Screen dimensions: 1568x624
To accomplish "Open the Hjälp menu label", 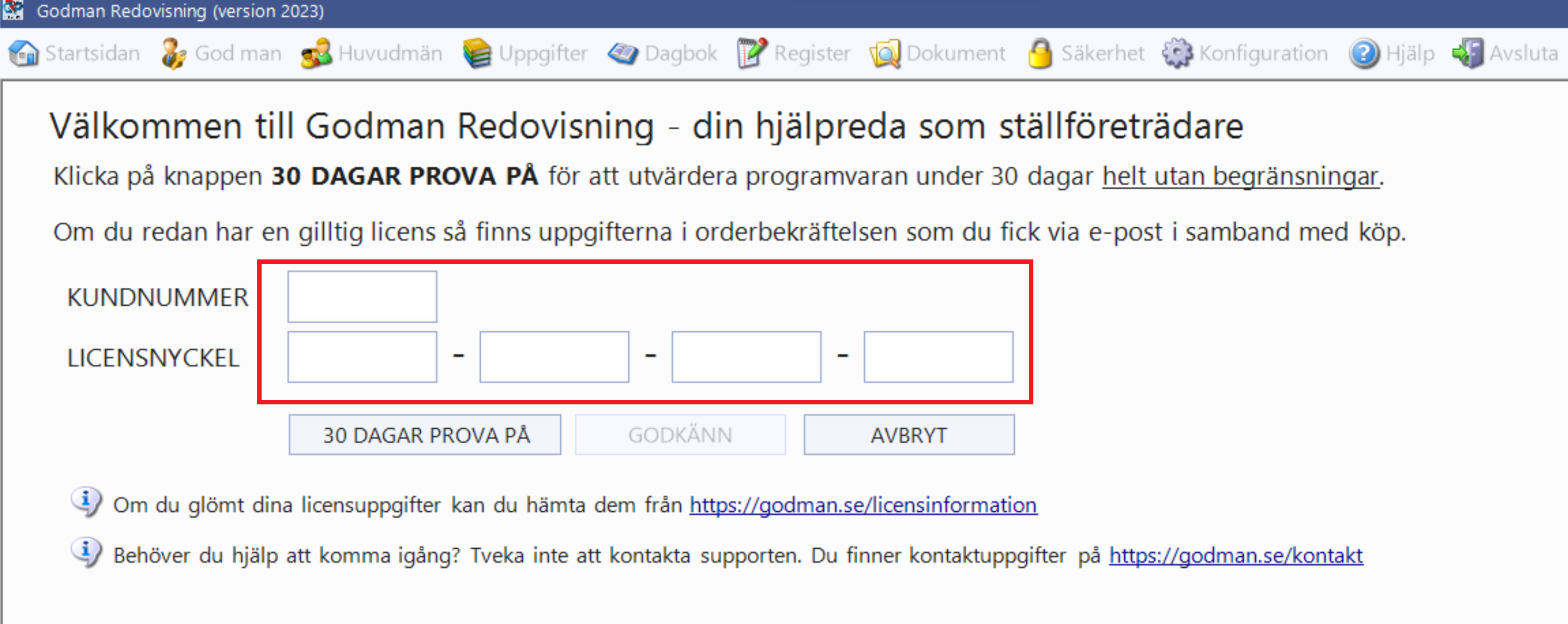I will point(1410,53).
